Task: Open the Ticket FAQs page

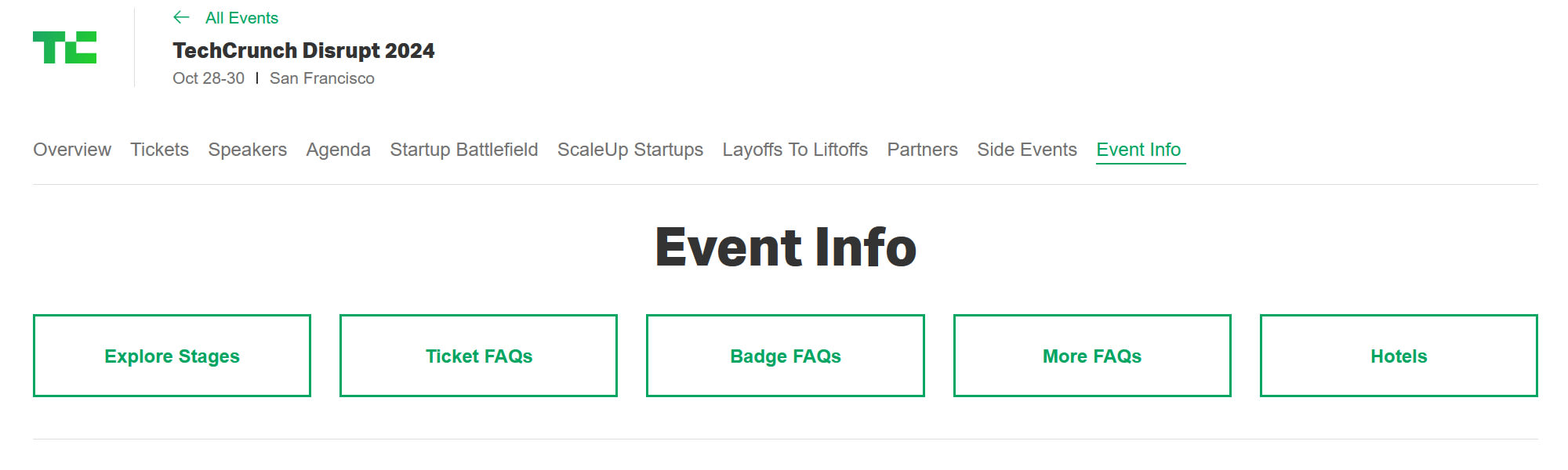Action: pyautogui.click(x=478, y=355)
